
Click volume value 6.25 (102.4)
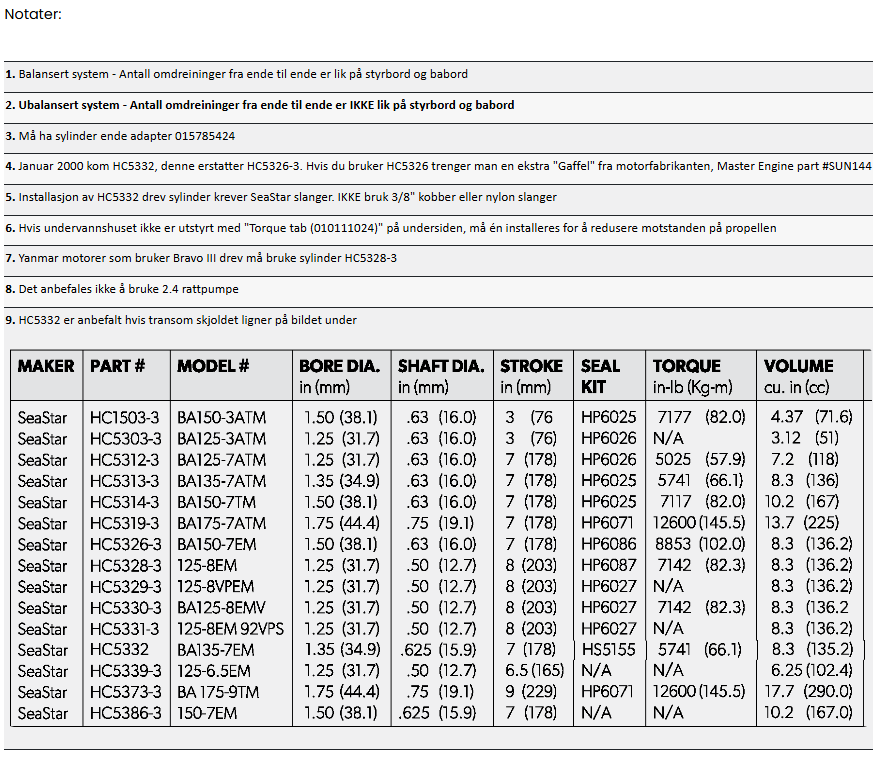point(811,671)
